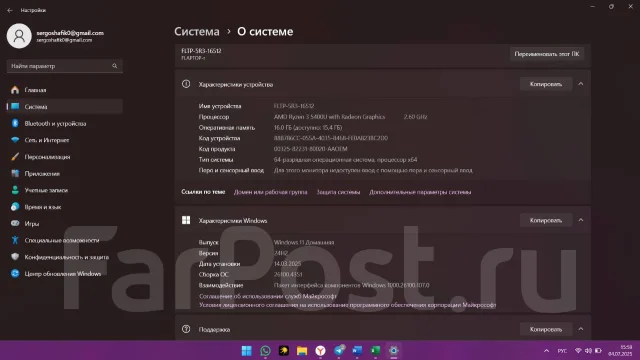Show hidden tray icons chevron
The width and height of the screenshot is (640, 360).
point(546,351)
